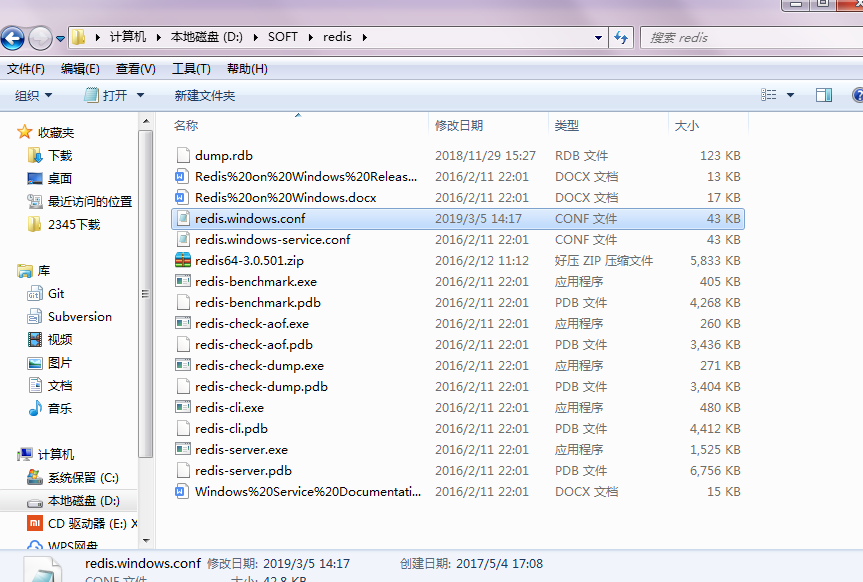Open 系统保留 (C:) drive in sidebar
Screen dimensions: 863x582
[73, 477]
